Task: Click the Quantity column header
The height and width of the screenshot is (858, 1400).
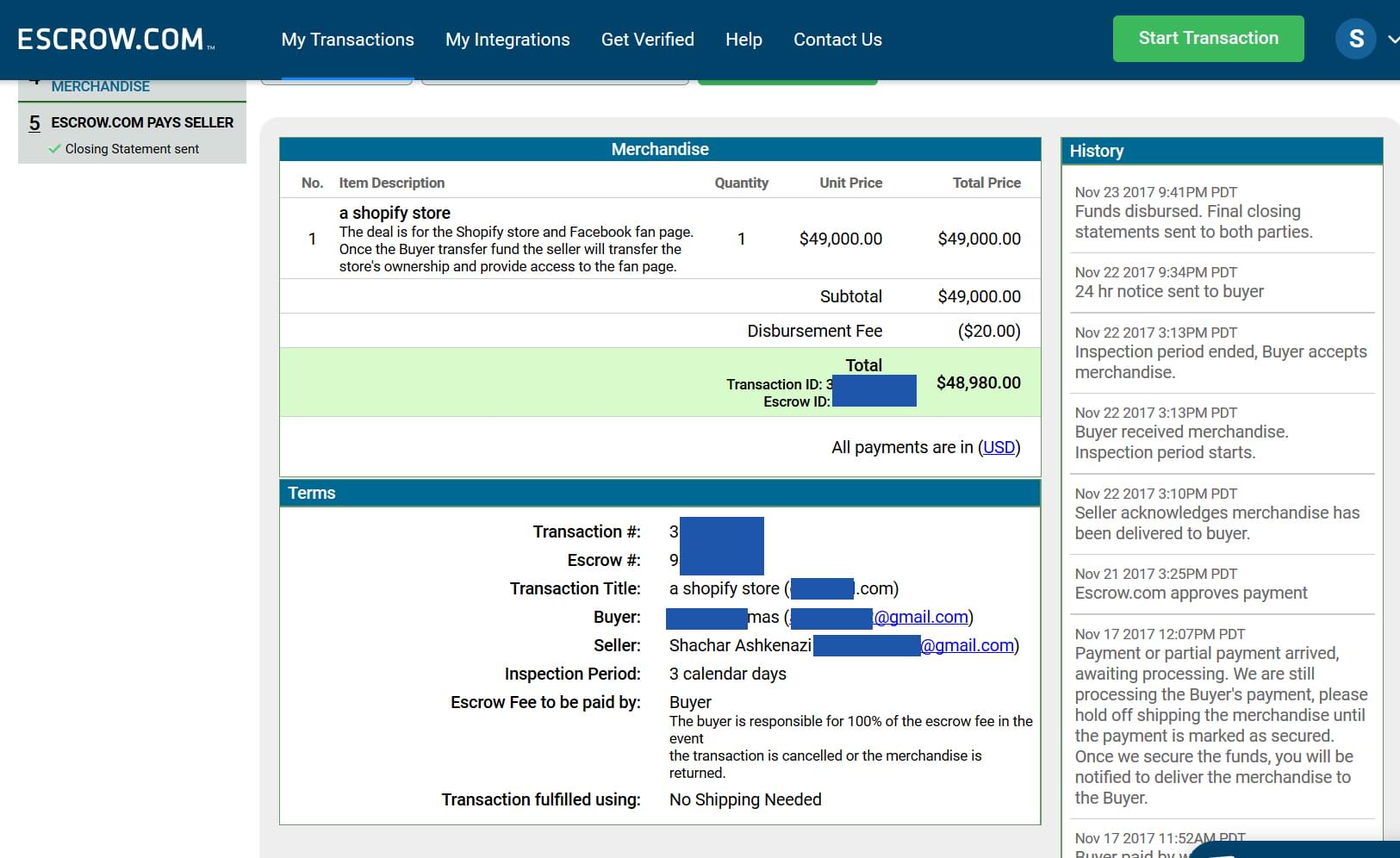Action: (x=741, y=183)
